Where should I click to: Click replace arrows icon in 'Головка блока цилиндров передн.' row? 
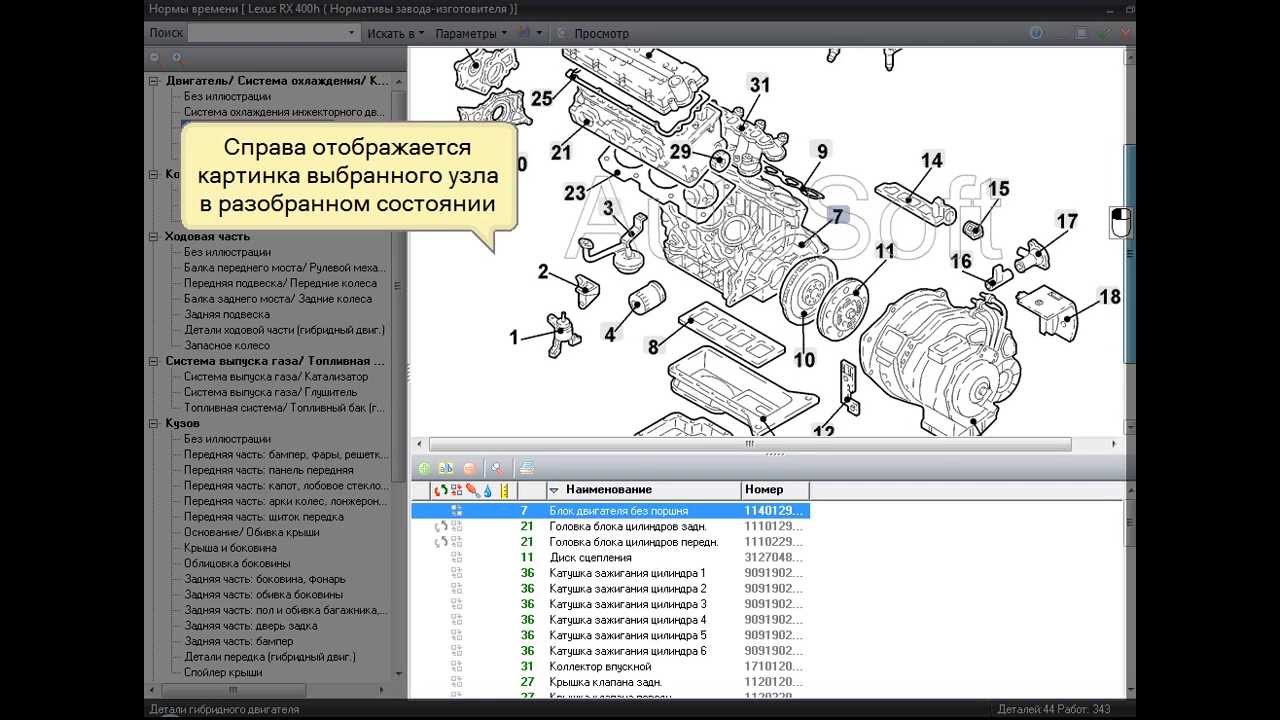click(441, 542)
